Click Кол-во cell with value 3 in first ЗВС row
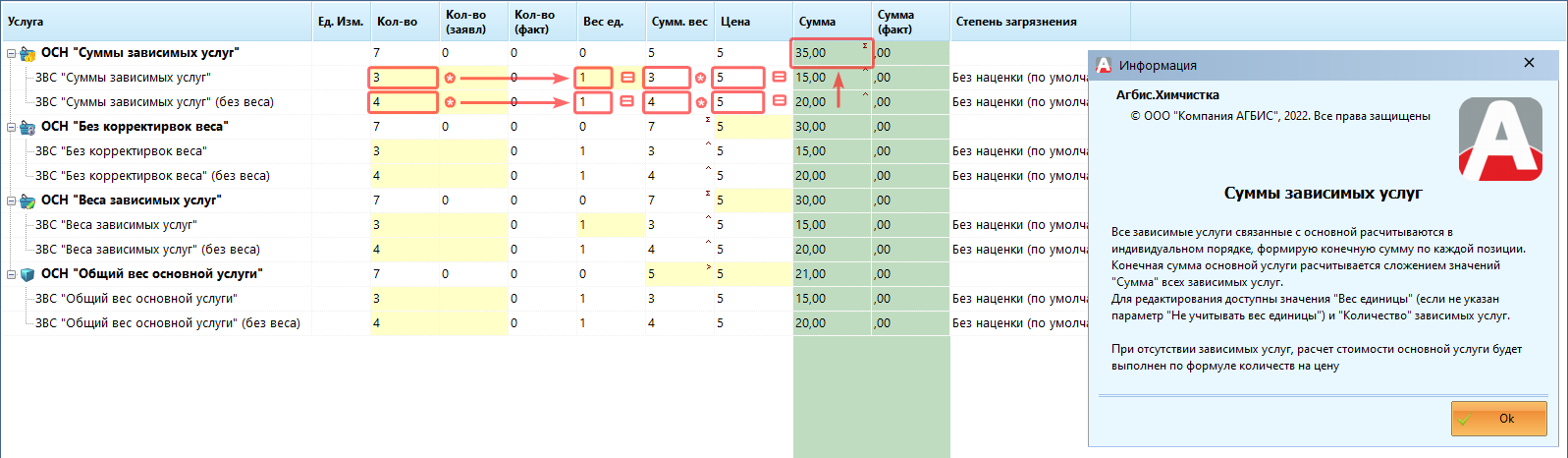The height and width of the screenshot is (458, 1568). (403, 78)
